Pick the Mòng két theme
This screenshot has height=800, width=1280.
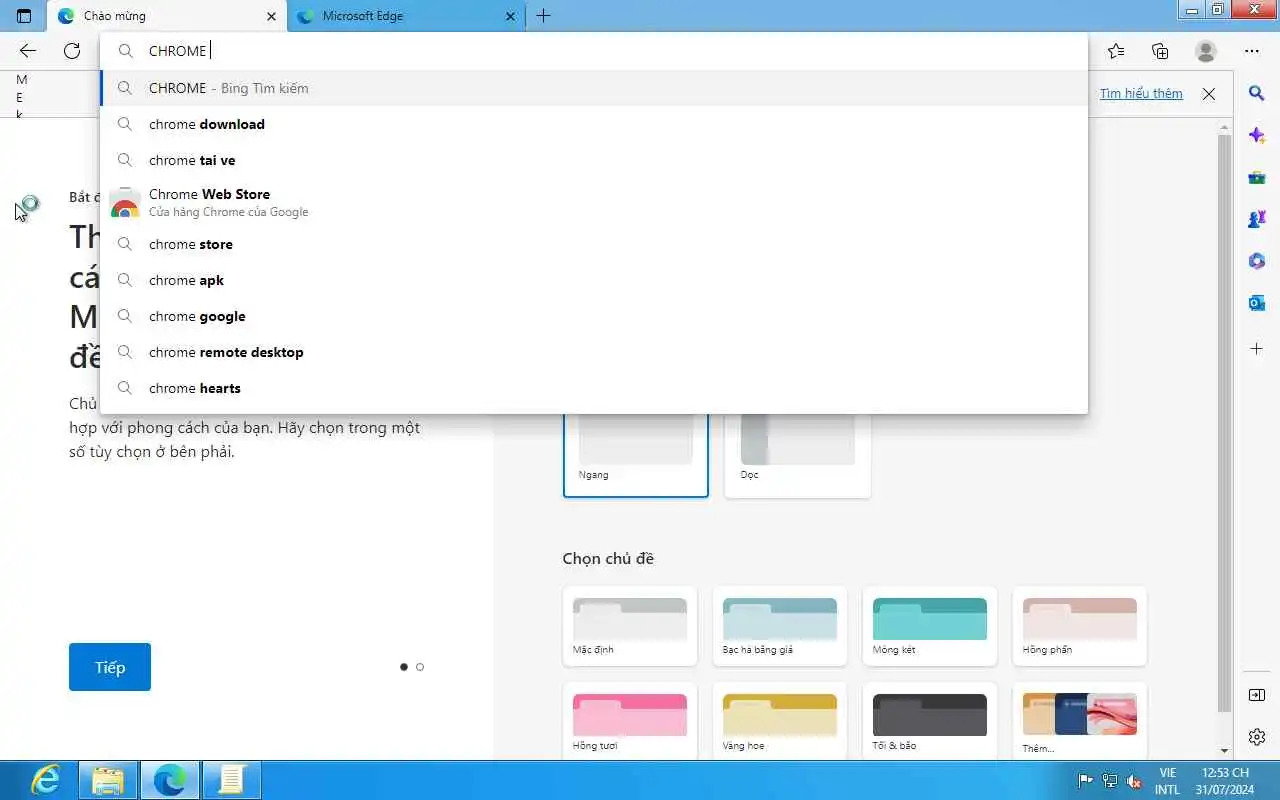[x=930, y=626]
